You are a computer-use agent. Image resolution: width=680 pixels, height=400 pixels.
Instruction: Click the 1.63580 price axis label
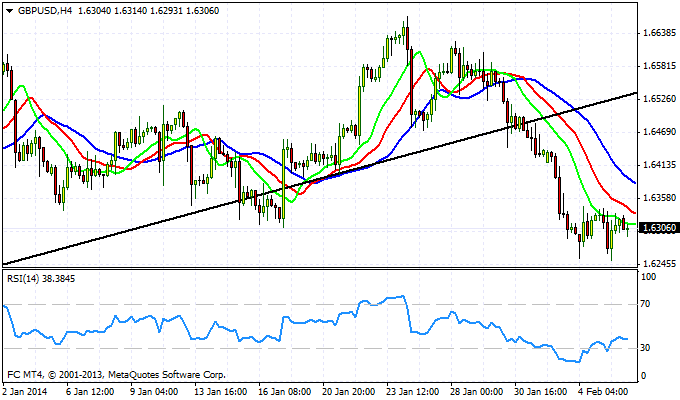click(658, 198)
